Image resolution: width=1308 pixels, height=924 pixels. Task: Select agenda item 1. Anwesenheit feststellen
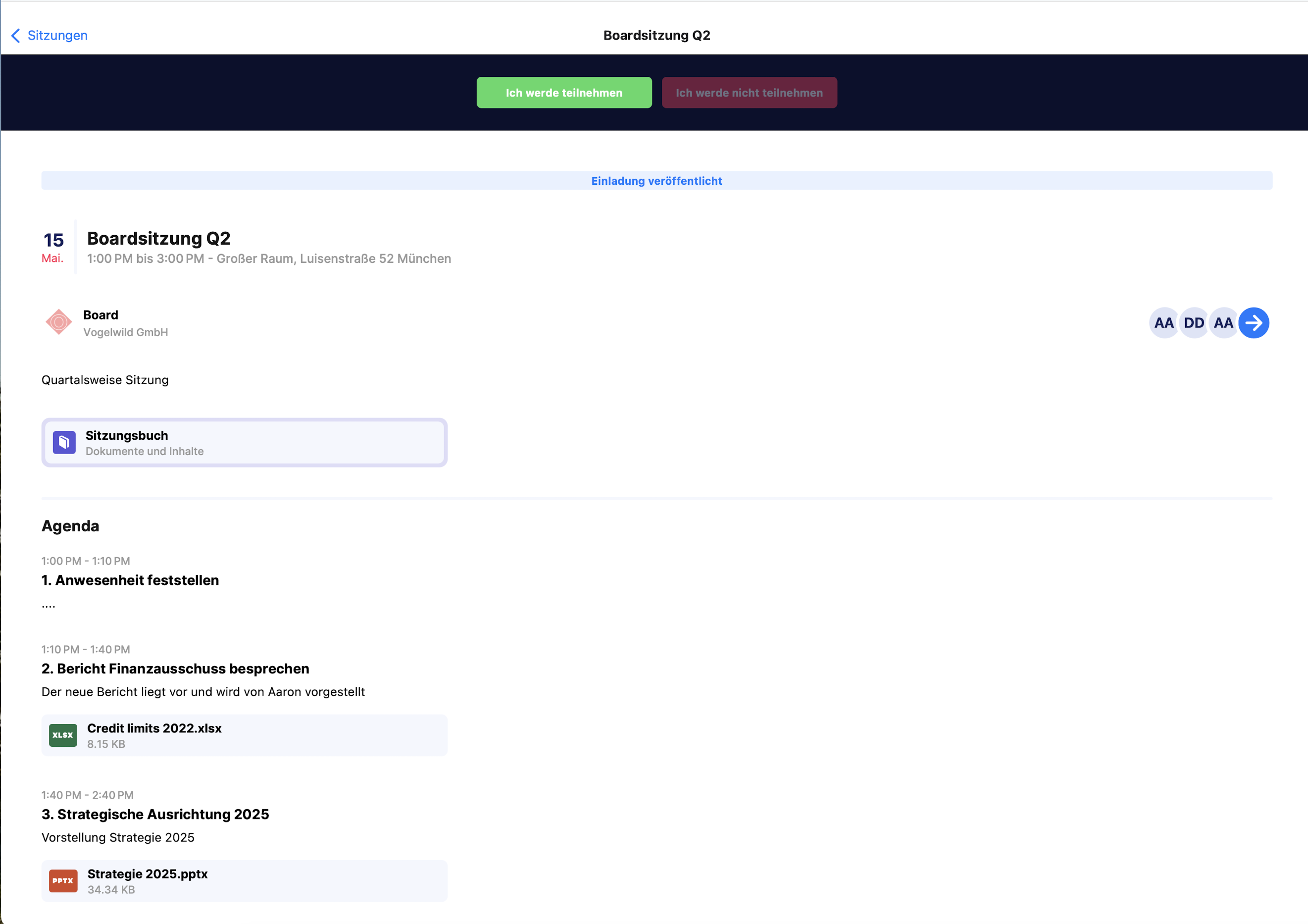pos(130,580)
